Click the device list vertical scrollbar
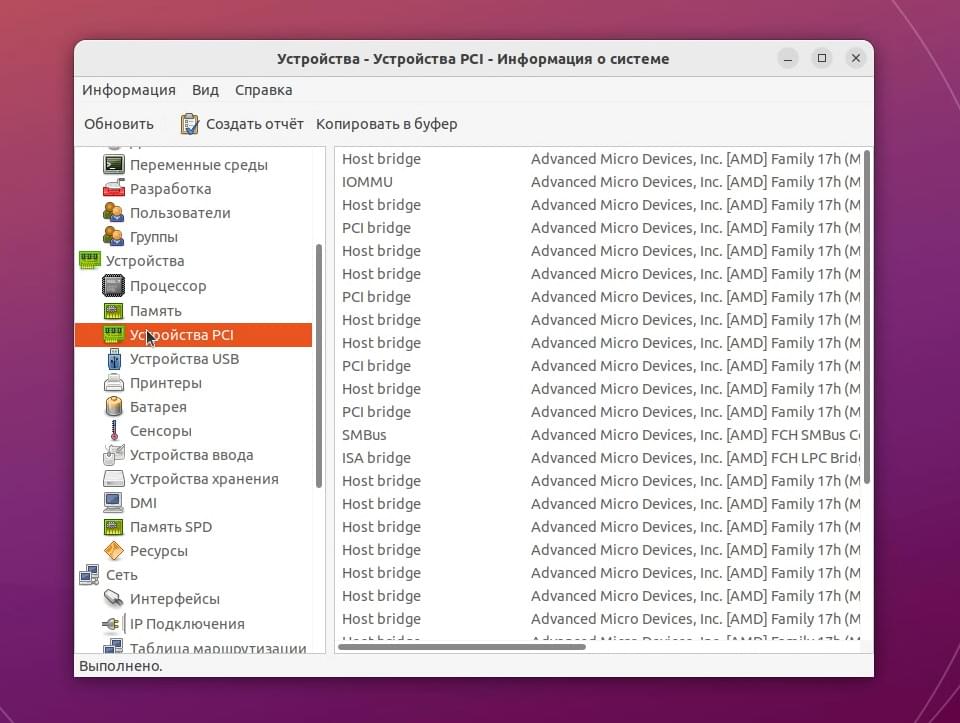The image size is (960, 723). click(866, 317)
